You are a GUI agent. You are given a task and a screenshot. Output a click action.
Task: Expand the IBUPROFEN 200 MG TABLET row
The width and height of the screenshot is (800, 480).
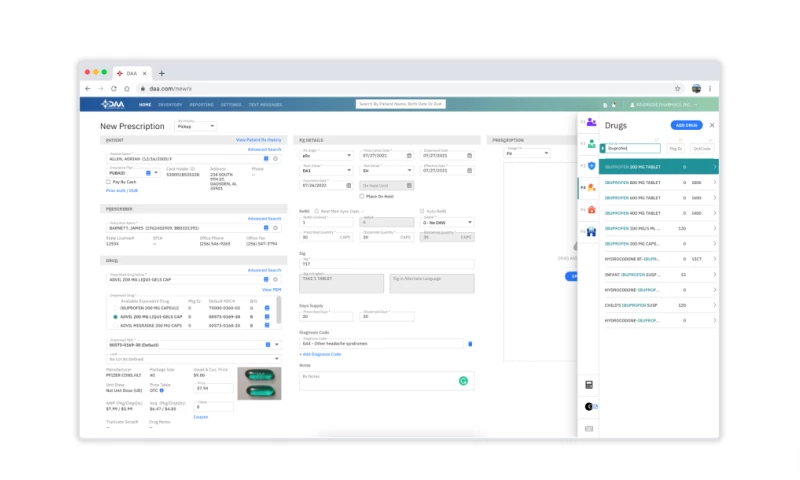[714, 167]
